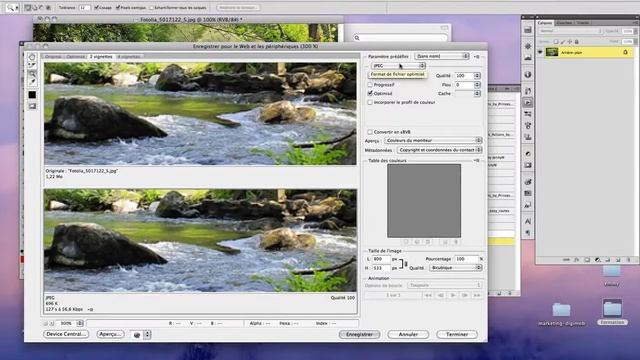This screenshot has width=640, height=360.
Task: Click the Arrière-plan layer thumbnail
Action: coord(552,52)
